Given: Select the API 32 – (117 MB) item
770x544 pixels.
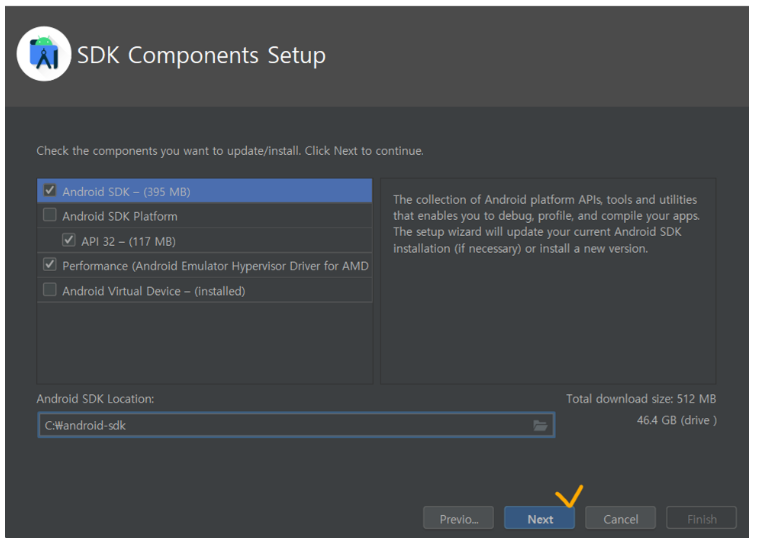Looking at the screenshot, I should click(128, 241).
